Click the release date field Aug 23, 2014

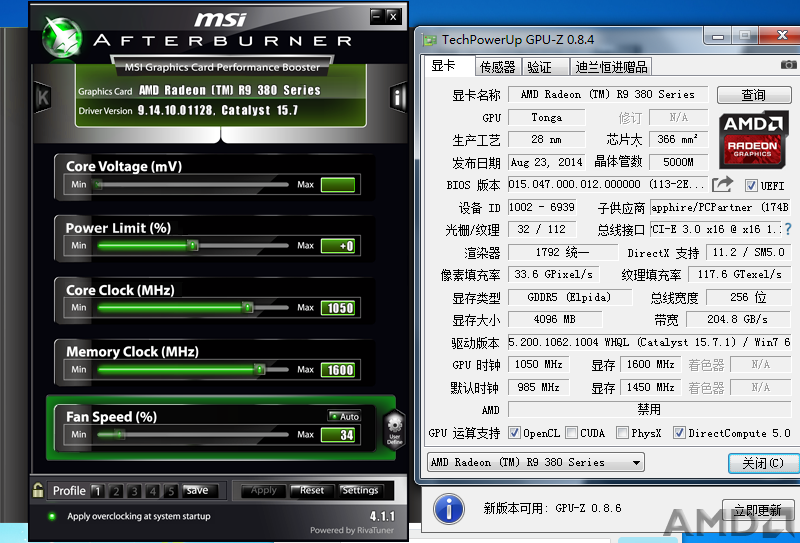coord(546,162)
